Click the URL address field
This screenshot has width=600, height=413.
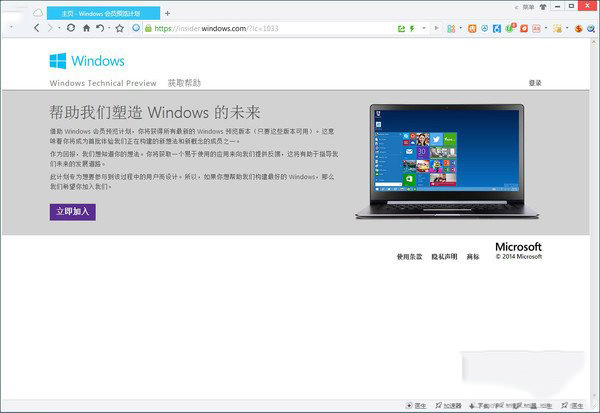pos(268,28)
